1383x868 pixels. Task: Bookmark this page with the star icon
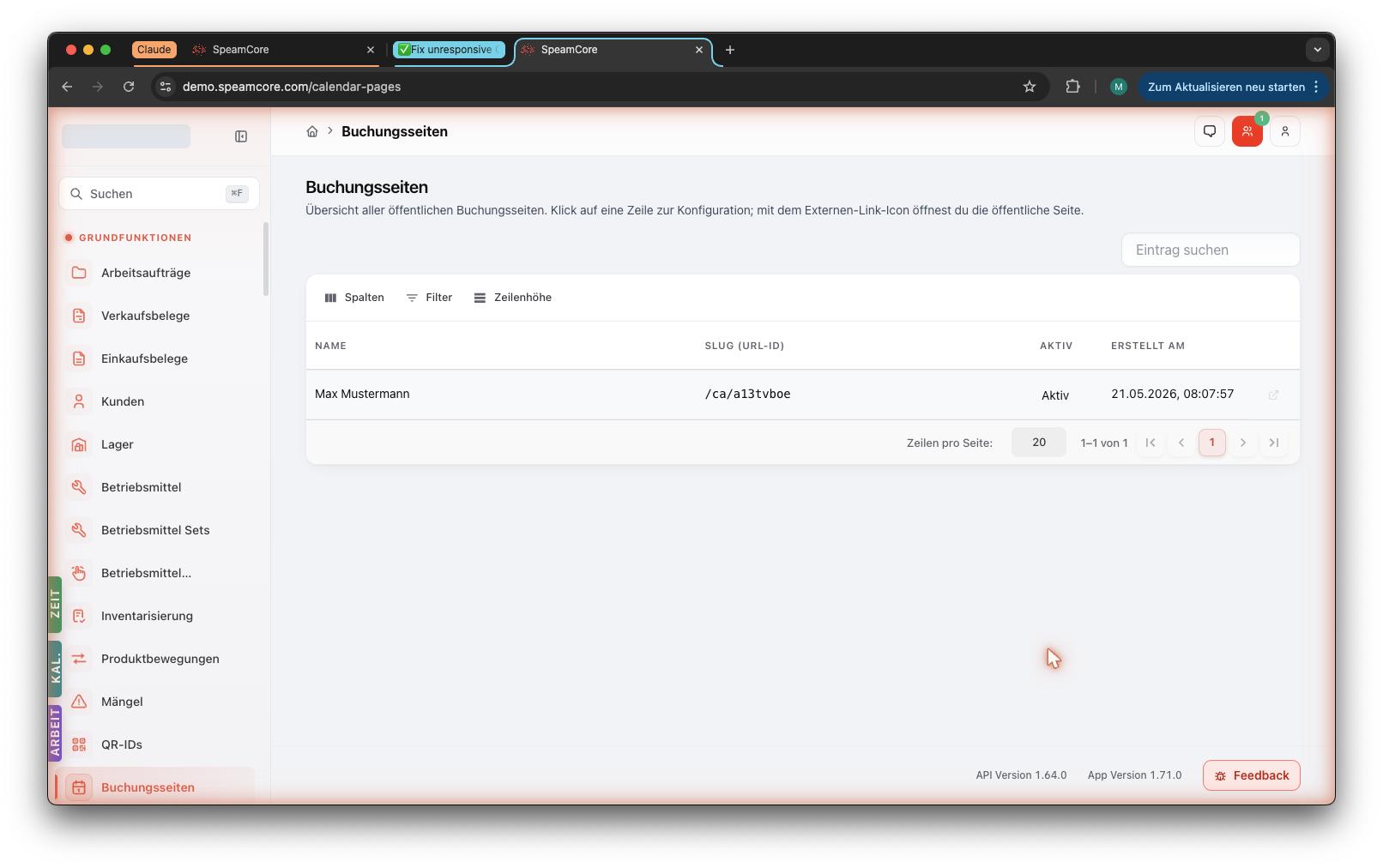1030,87
